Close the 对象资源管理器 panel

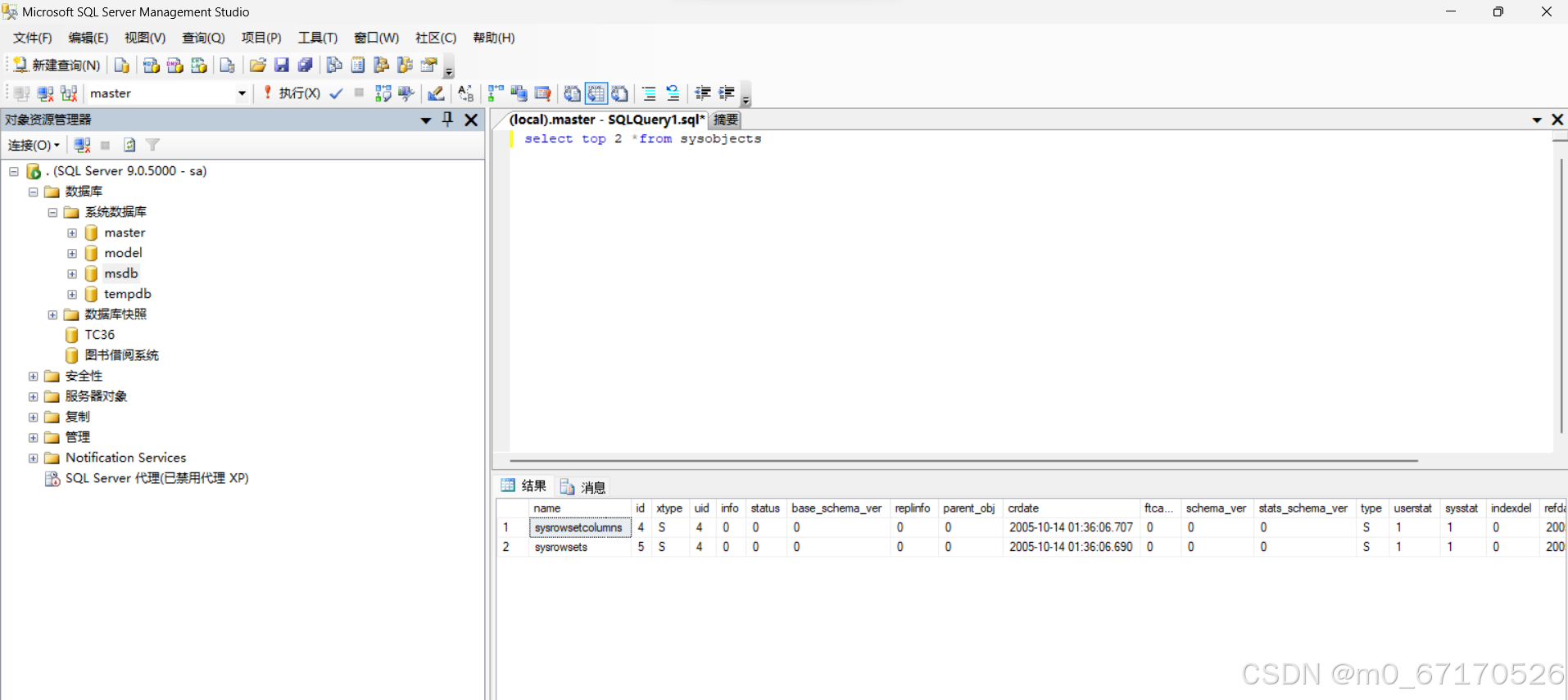tap(471, 120)
